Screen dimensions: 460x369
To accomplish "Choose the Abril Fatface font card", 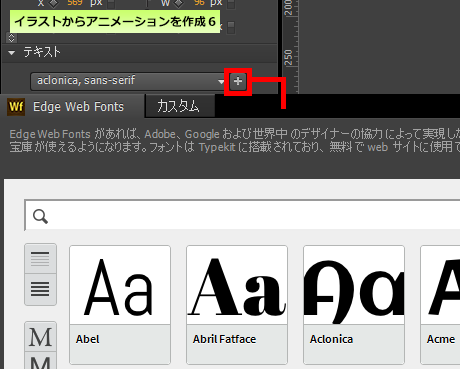I will (x=237, y=305).
